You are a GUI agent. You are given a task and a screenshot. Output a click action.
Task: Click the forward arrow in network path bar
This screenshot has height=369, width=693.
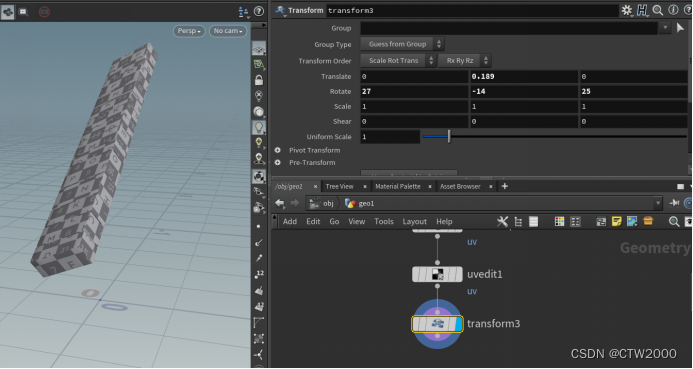pyautogui.click(x=295, y=203)
